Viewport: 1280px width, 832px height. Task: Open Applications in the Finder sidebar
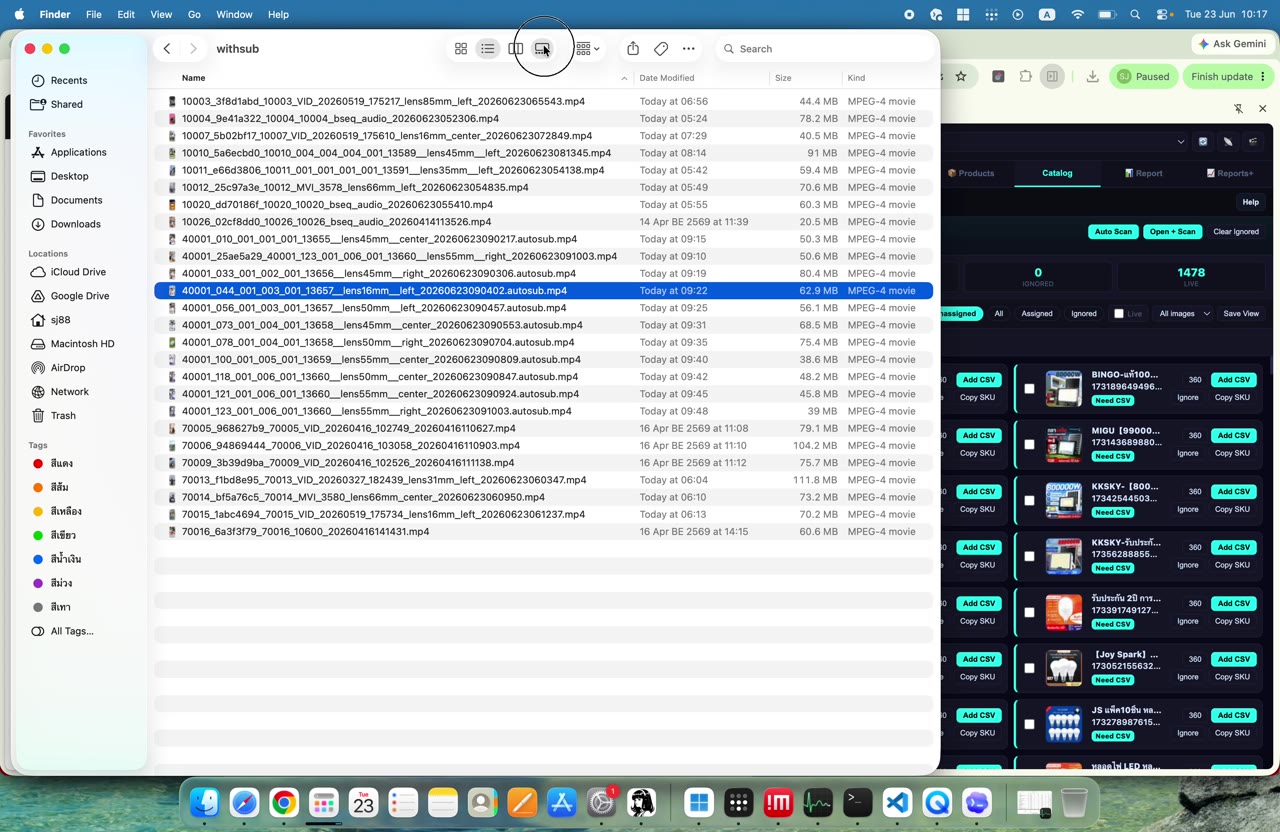78,152
